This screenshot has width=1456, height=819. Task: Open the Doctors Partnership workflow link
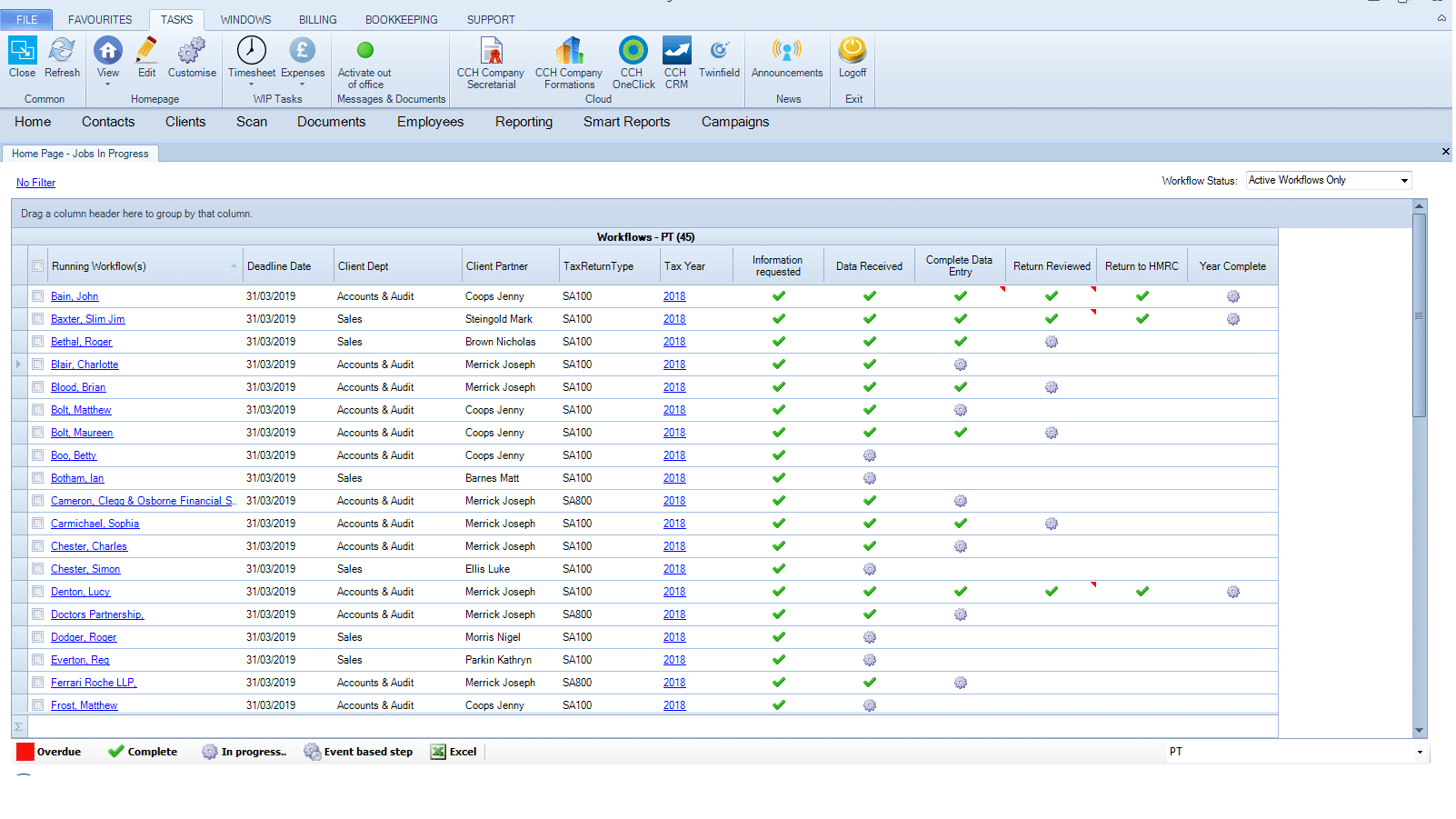(x=97, y=614)
